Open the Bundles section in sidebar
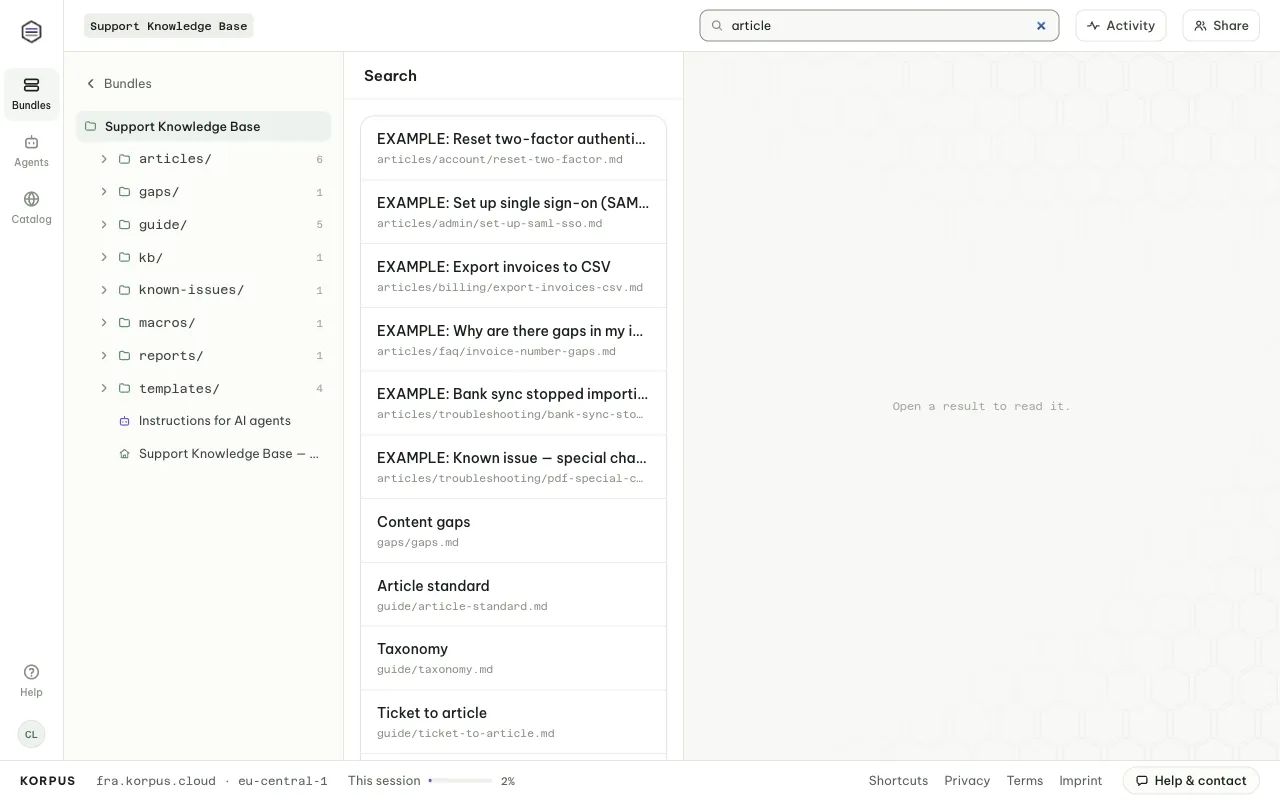The height and width of the screenshot is (800, 1280). click(31, 94)
